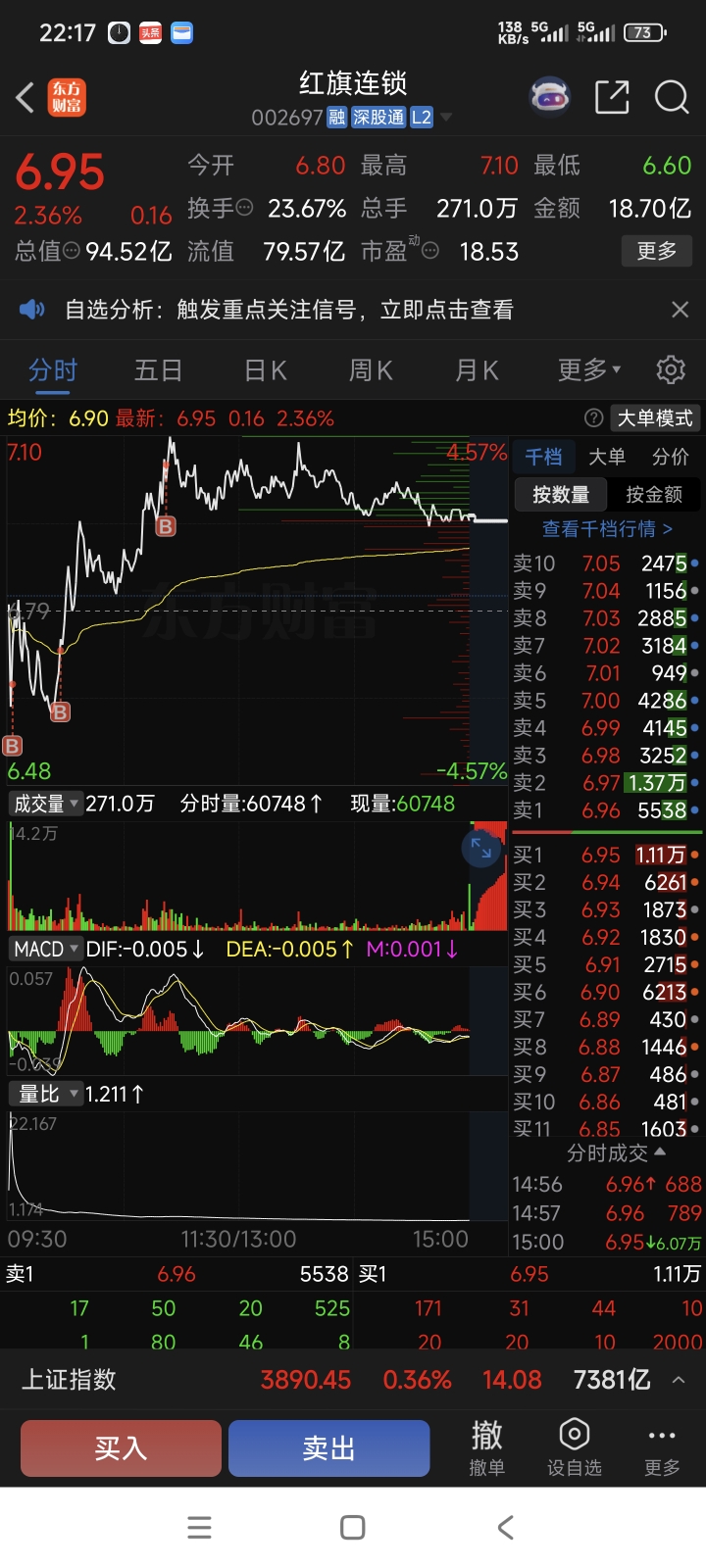Open the robot assistant avatar icon
706x1568 pixels.
550,96
